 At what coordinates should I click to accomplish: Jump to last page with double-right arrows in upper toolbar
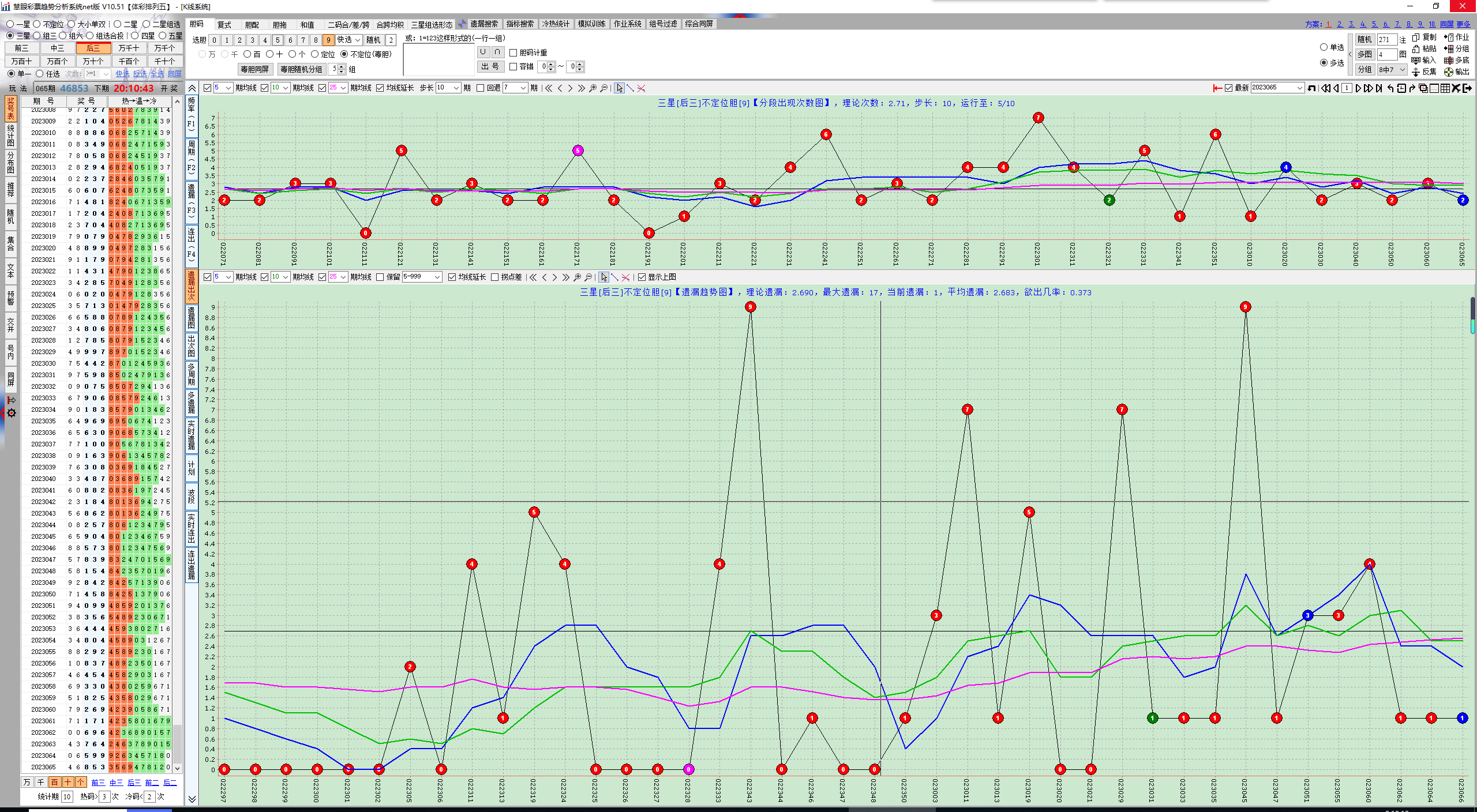[x=581, y=88]
